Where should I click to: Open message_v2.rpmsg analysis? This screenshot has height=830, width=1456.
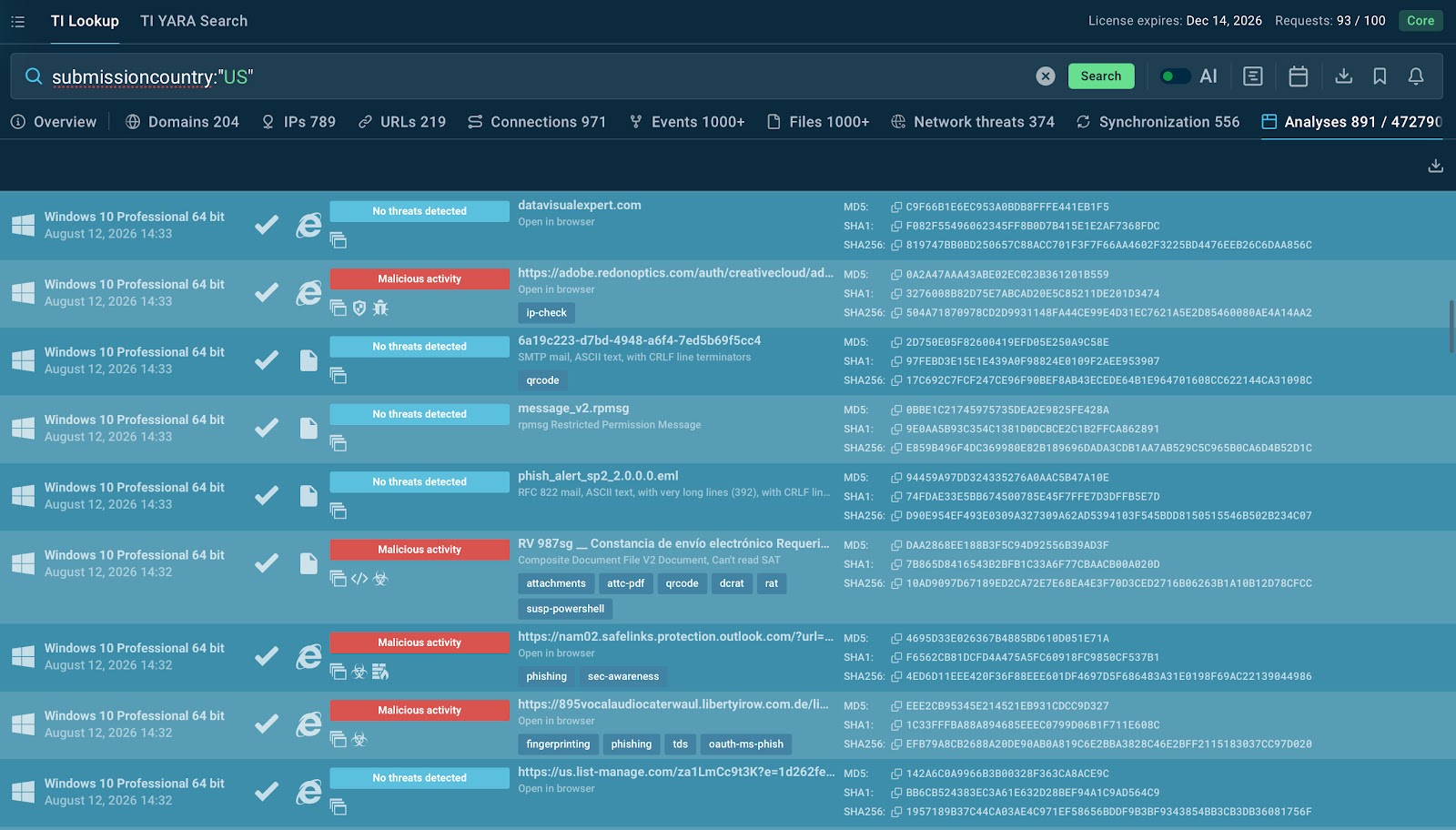pos(573,409)
